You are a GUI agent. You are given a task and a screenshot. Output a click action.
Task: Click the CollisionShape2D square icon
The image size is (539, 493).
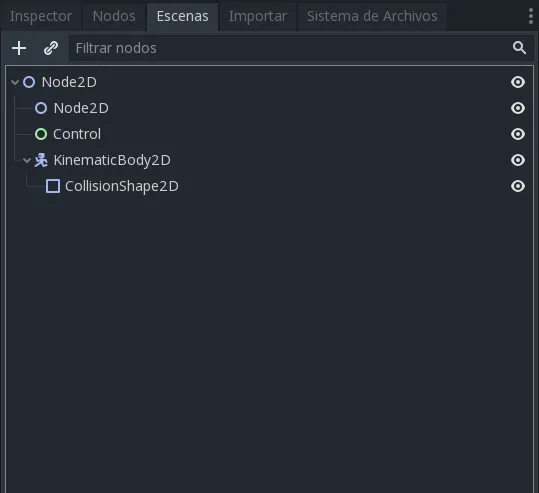[53, 186]
